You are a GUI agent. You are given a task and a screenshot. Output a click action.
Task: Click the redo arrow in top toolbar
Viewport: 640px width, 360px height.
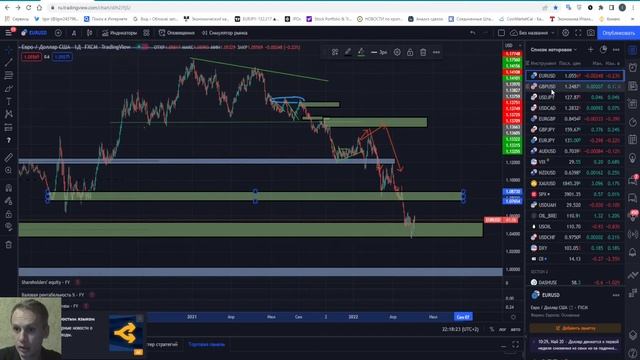pos(485,33)
